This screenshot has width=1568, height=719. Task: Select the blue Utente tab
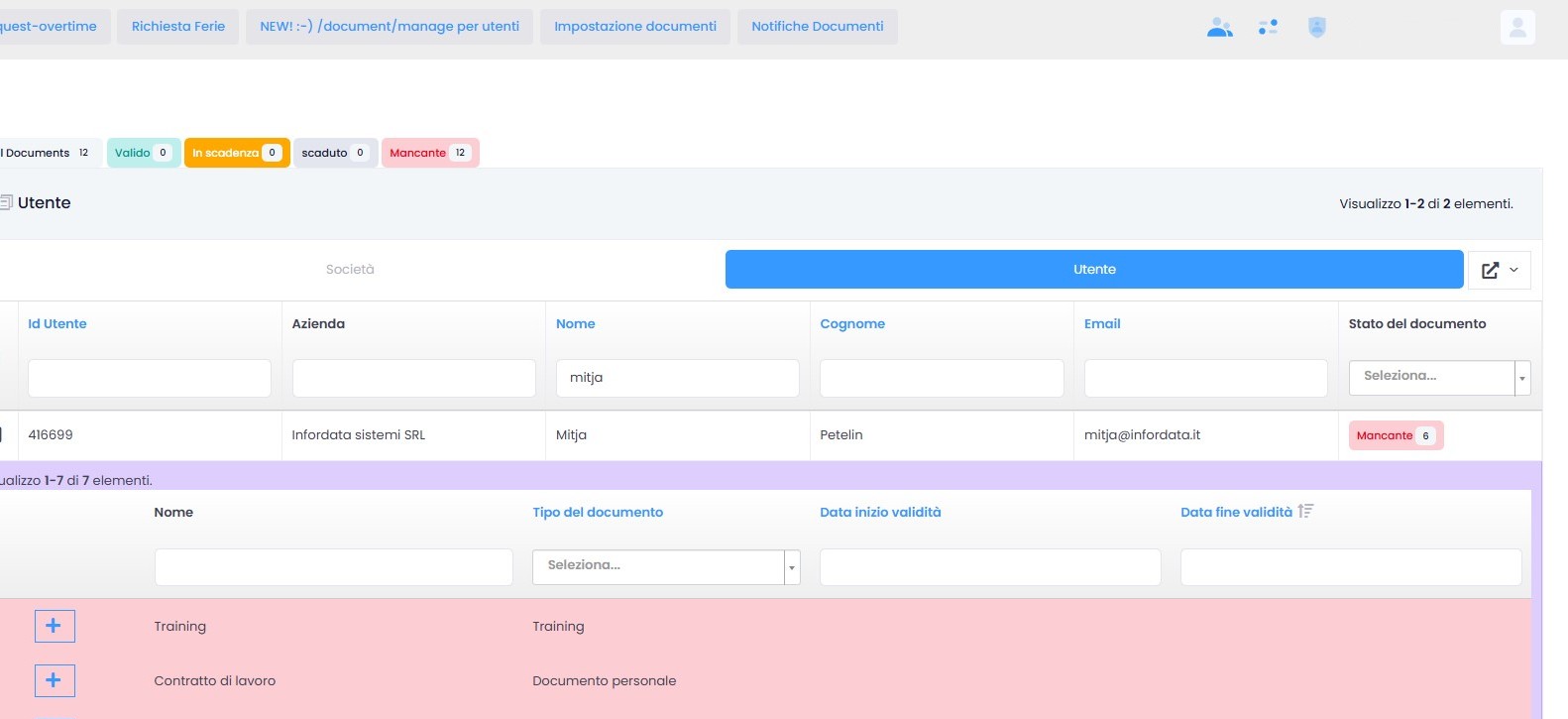(x=1094, y=270)
